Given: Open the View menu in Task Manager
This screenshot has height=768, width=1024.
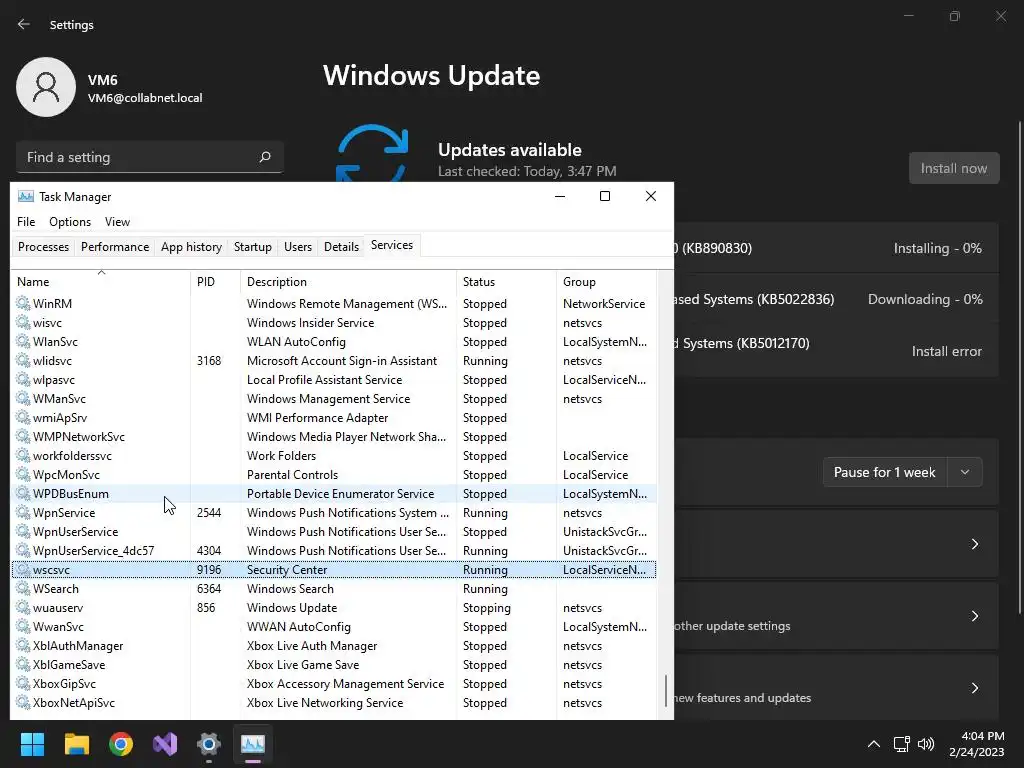Looking at the screenshot, I should pyautogui.click(x=118, y=221).
